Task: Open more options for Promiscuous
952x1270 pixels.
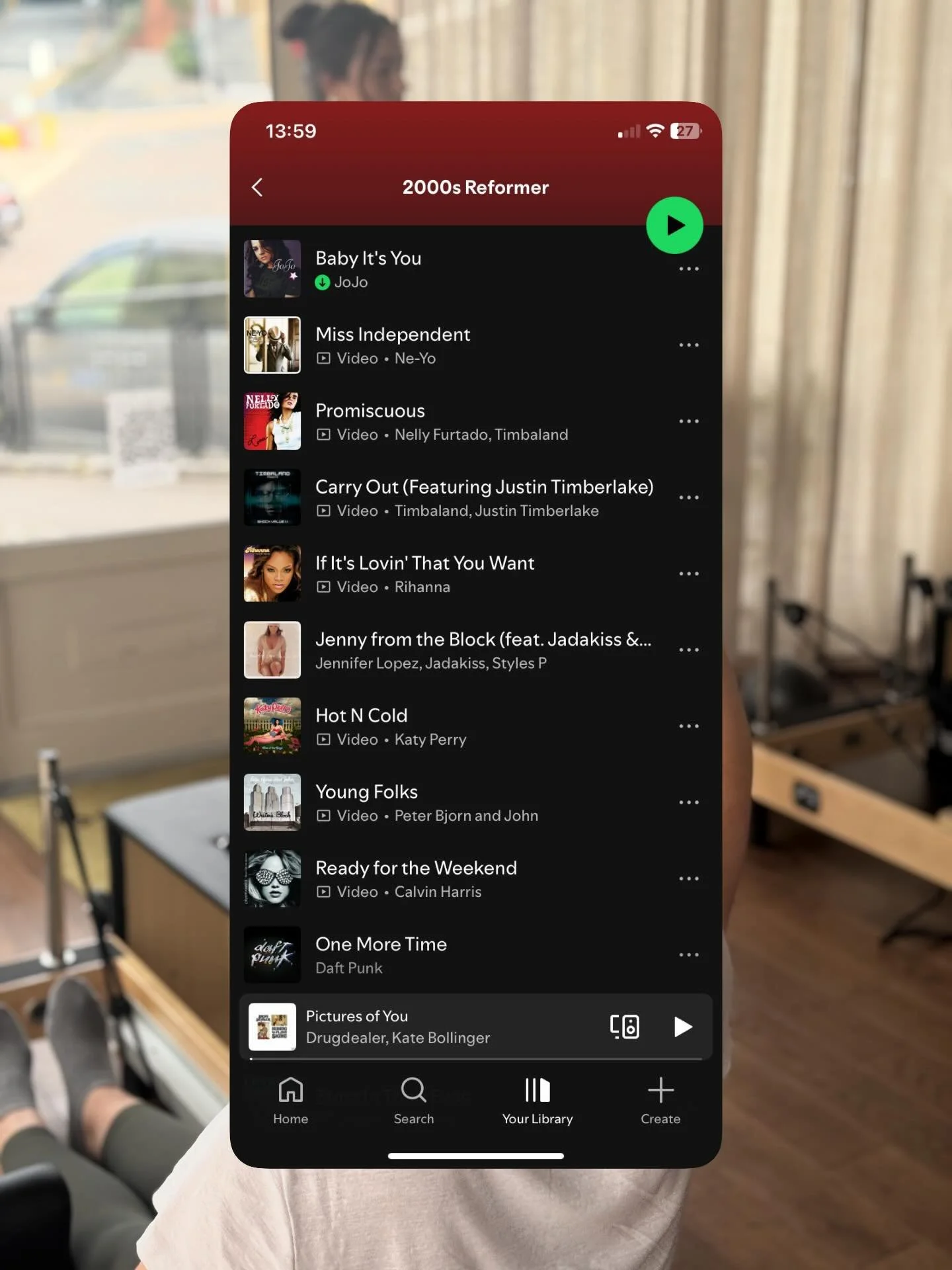Action: click(689, 421)
